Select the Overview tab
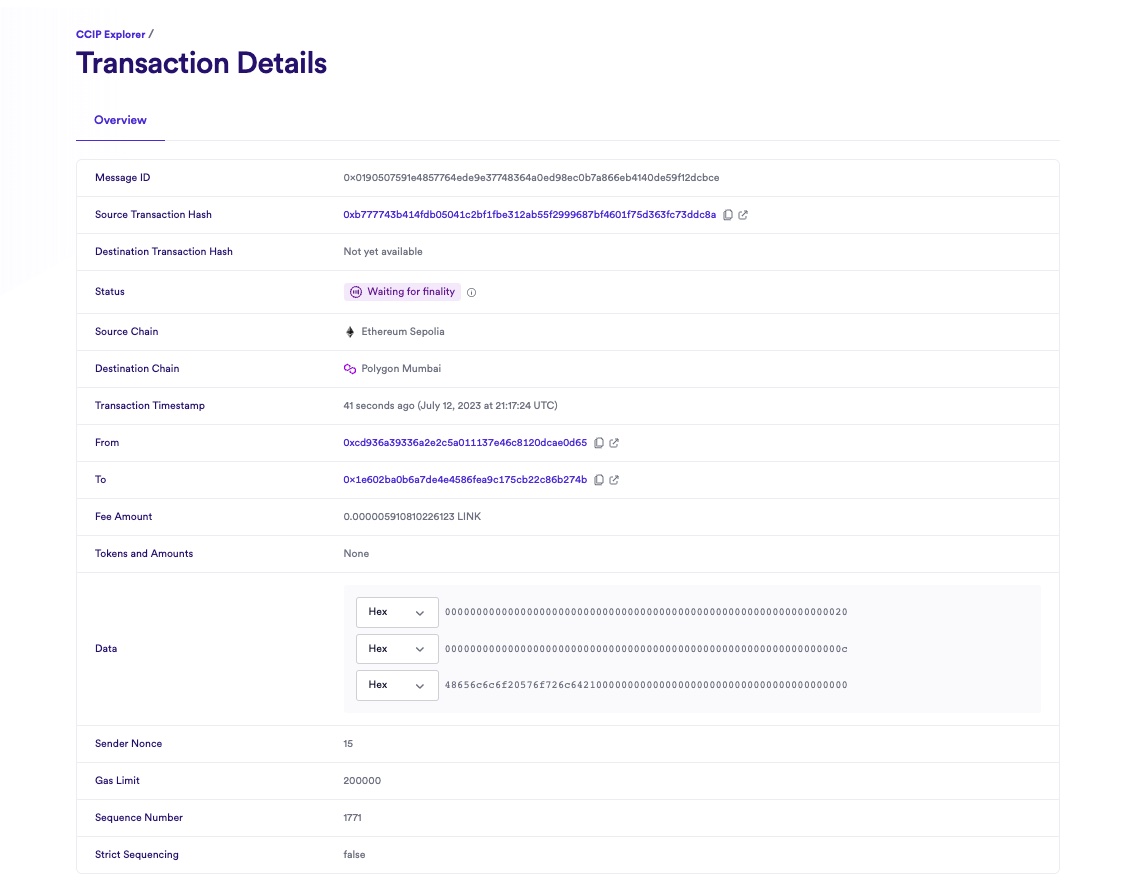This screenshot has height=890, width=1146. pos(121,121)
